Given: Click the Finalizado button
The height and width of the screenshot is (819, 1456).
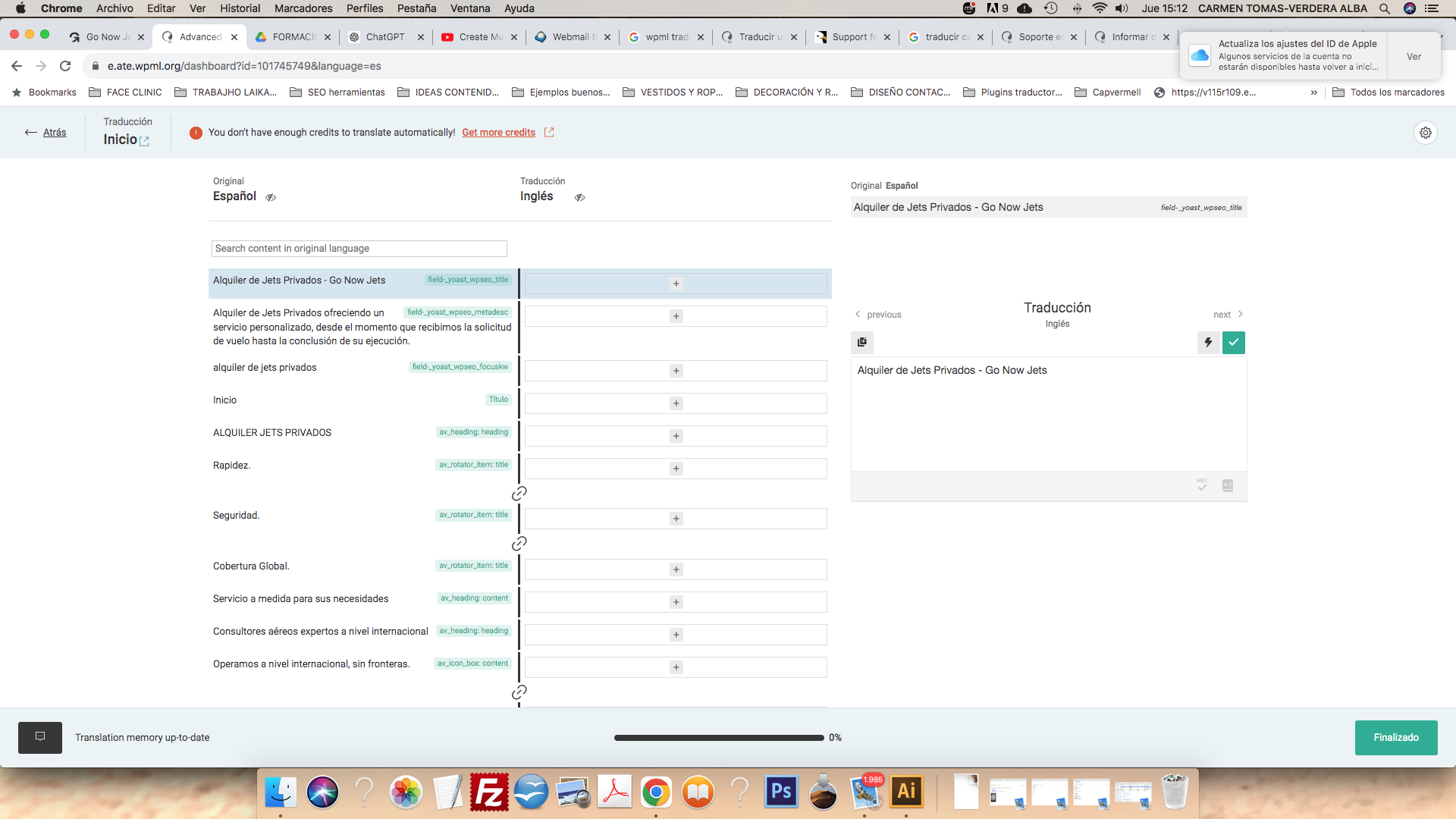Looking at the screenshot, I should tap(1396, 737).
